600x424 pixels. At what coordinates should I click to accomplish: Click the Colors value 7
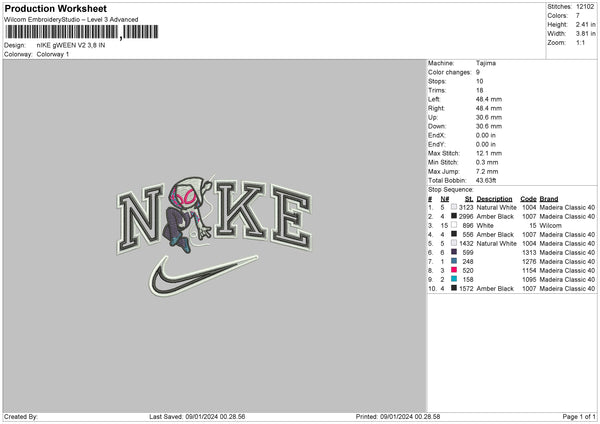578,16
